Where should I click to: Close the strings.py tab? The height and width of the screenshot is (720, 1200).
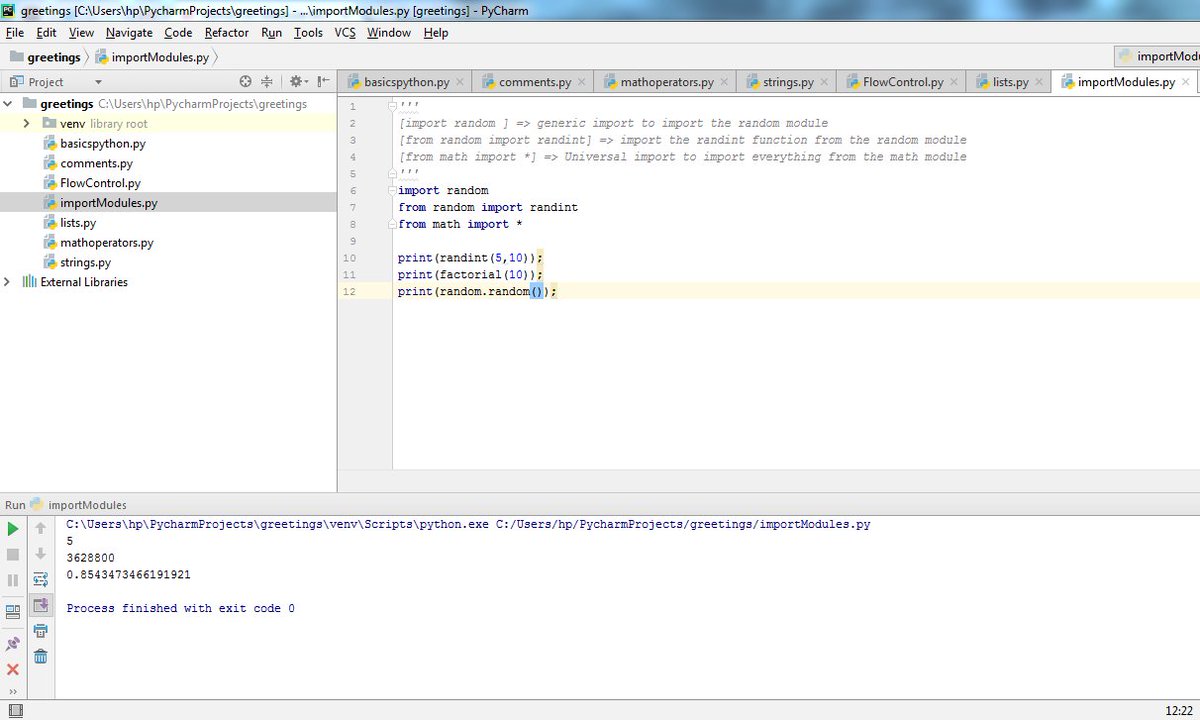pos(823,83)
